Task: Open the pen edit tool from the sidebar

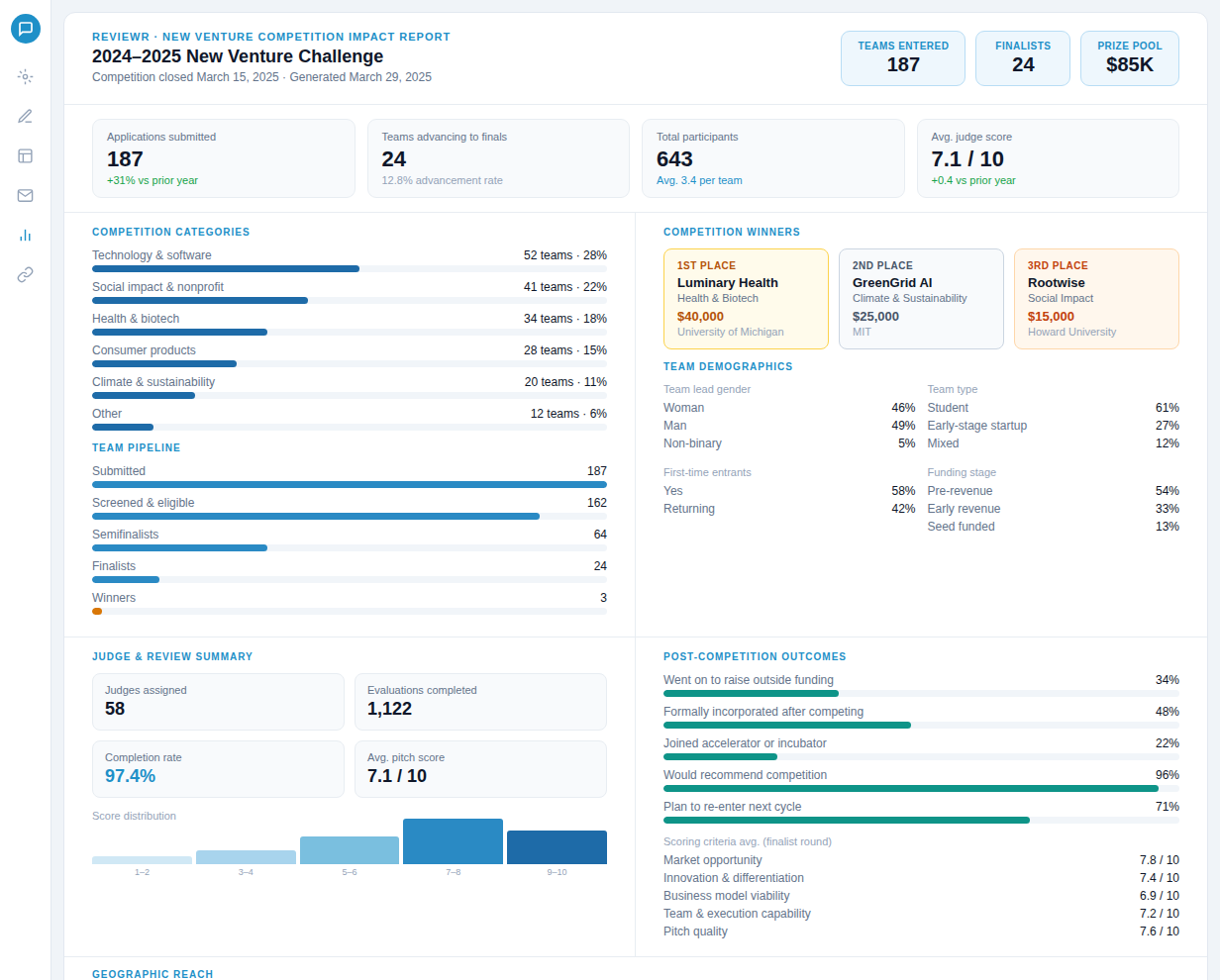Action: pos(25,116)
